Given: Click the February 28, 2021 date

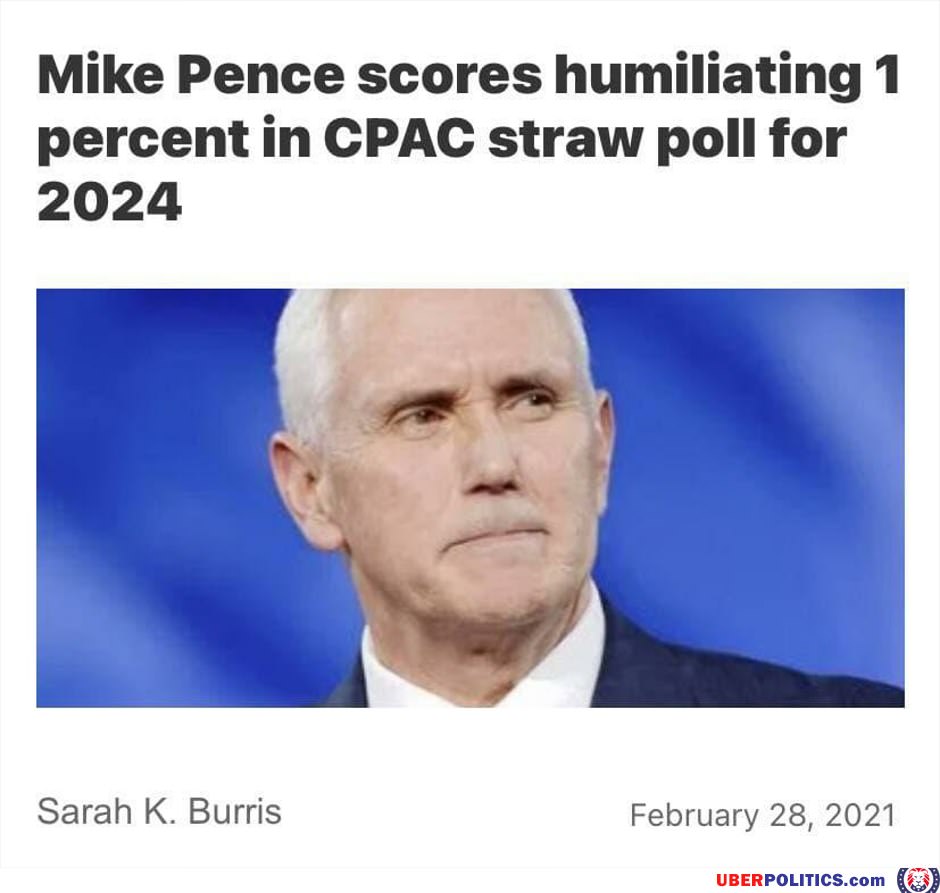Looking at the screenshot, I should [762, 815].
